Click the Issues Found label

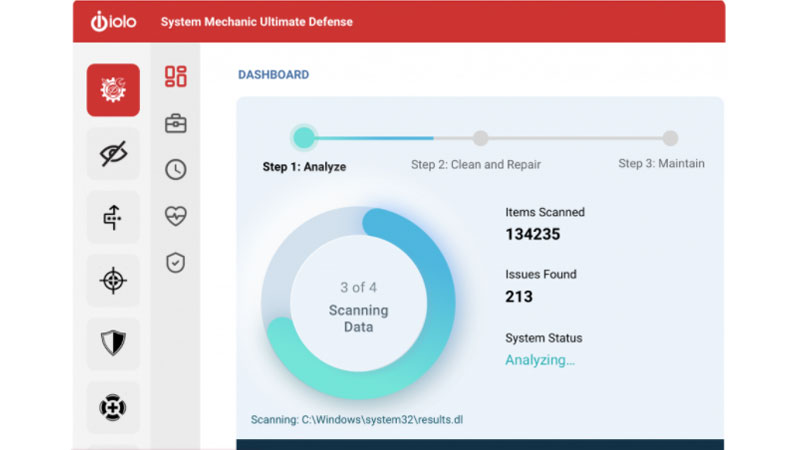point(541,274)
